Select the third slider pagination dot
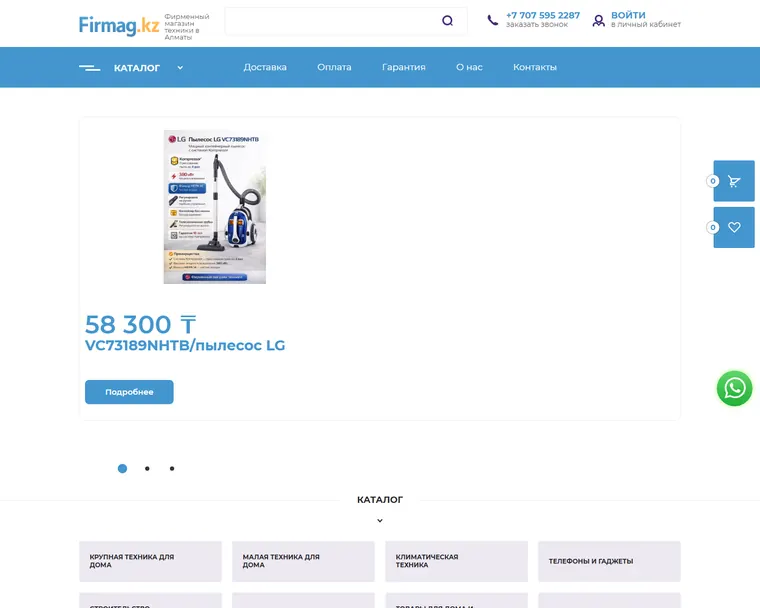The width and height of the screenshot is (760, 608). (172, 468)
